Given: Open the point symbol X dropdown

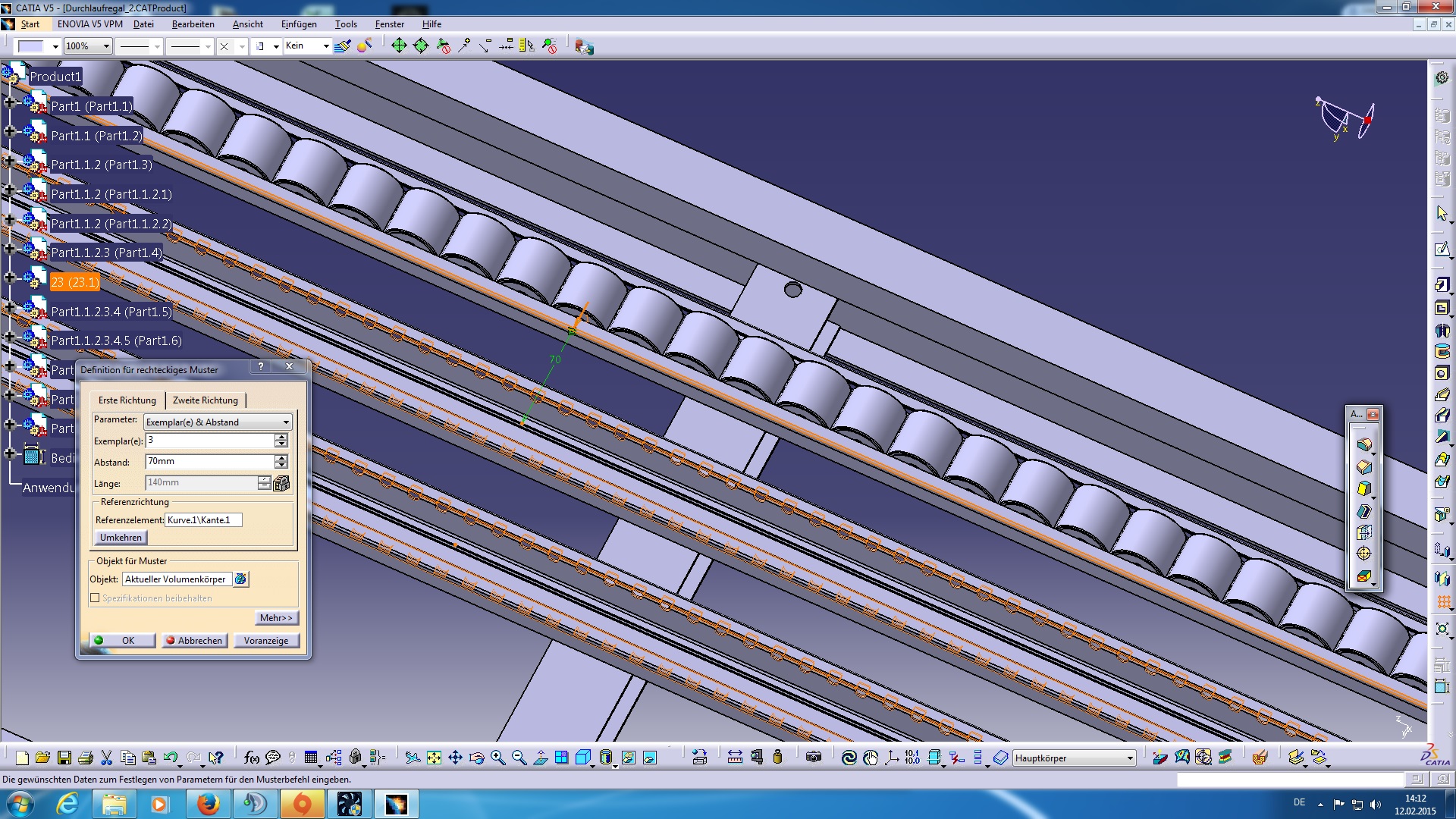Looking at the screenshot, I should tap(242, 47).
